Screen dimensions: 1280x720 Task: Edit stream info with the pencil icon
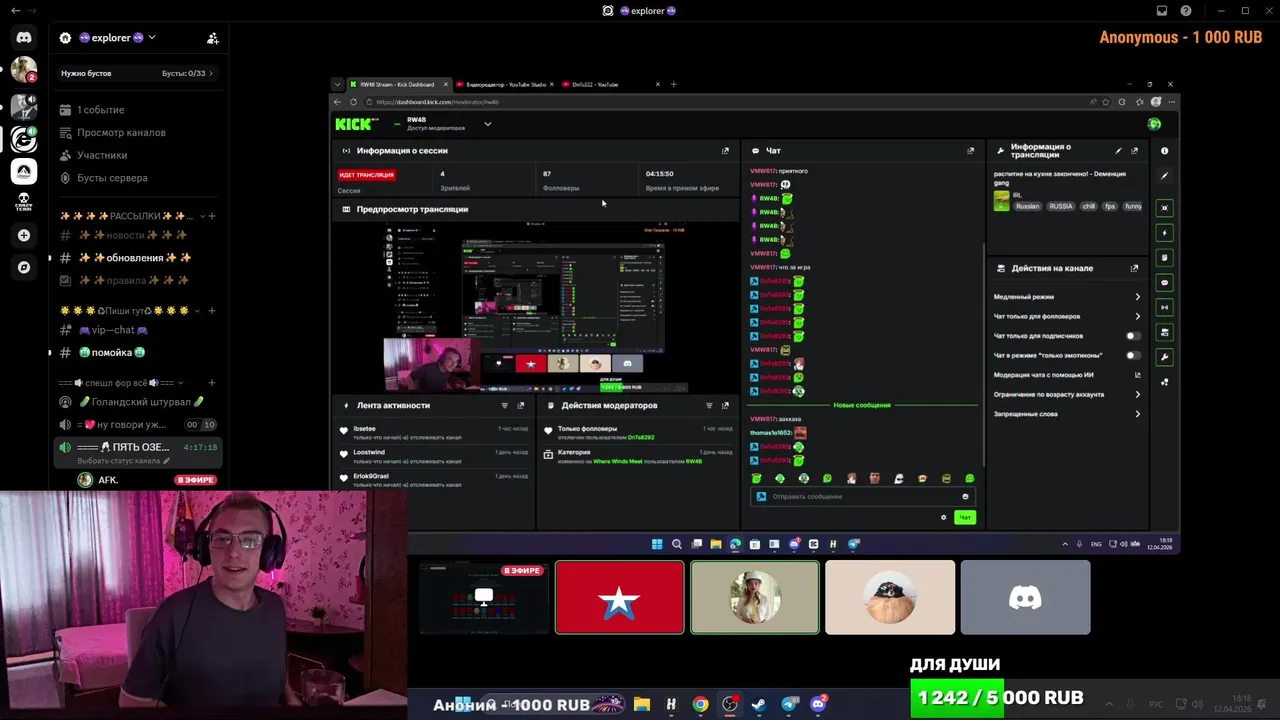(x=1118, y=151)
